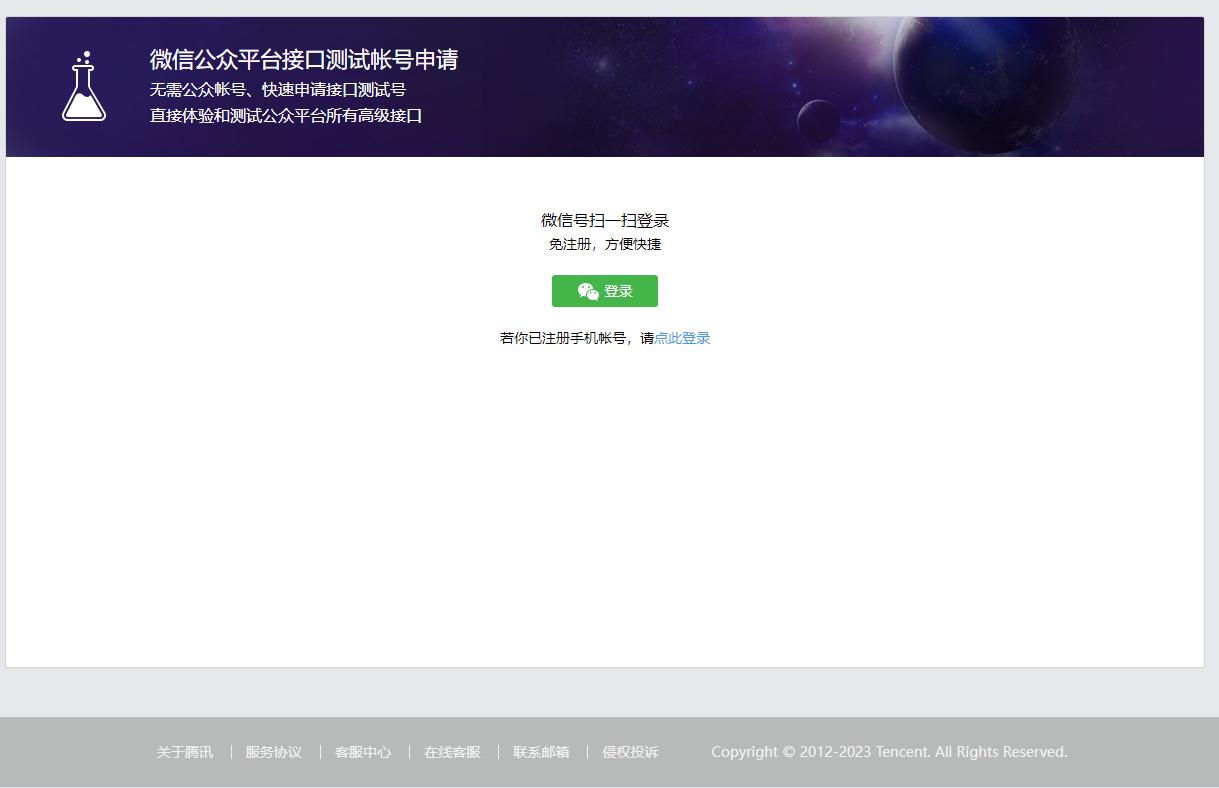Open the 点此登录 phone account login link
Screen dimensions: 1219x788
pos(682,338)
